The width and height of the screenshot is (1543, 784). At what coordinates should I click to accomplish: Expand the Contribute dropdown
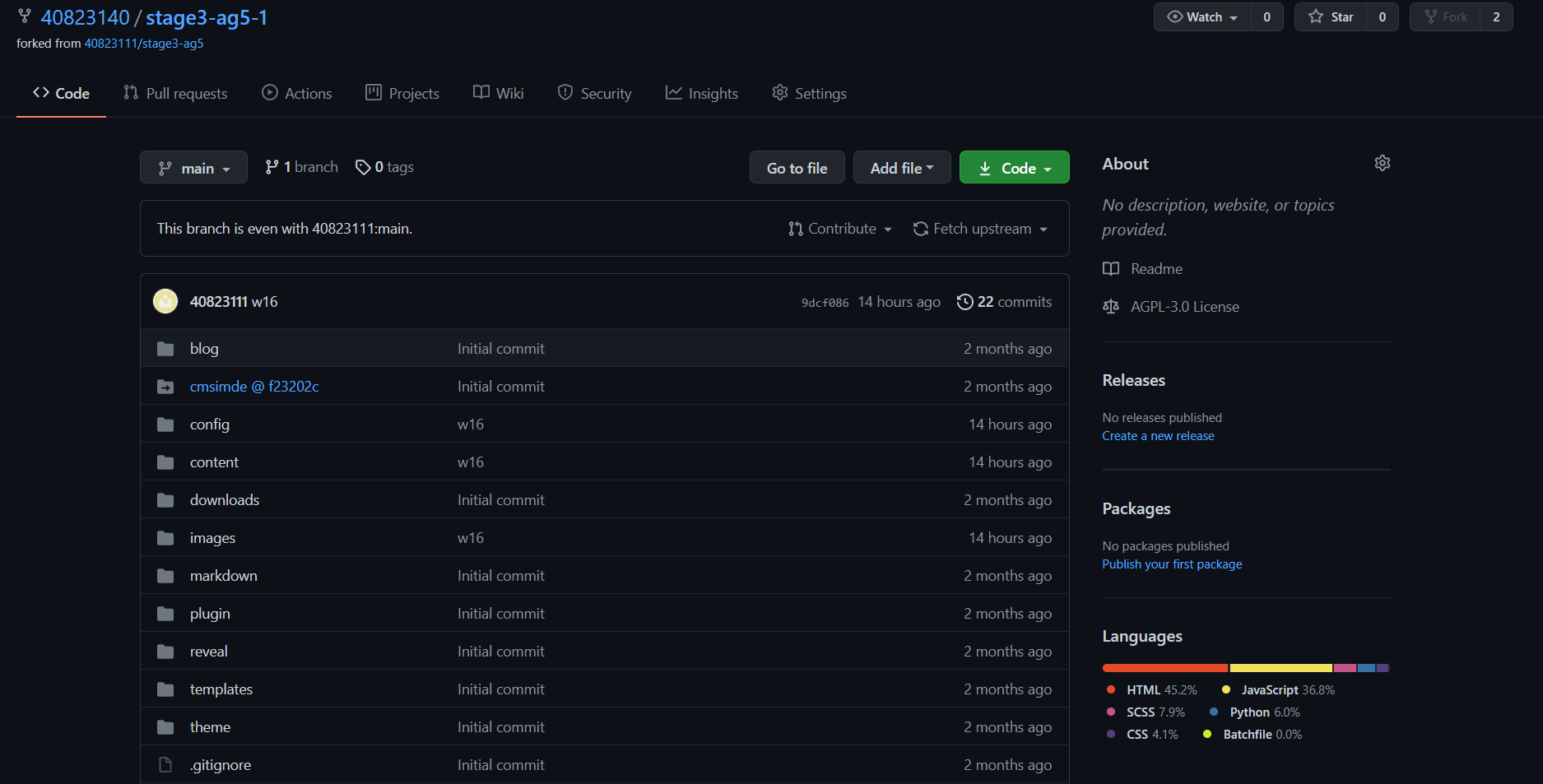pos(840,229)
